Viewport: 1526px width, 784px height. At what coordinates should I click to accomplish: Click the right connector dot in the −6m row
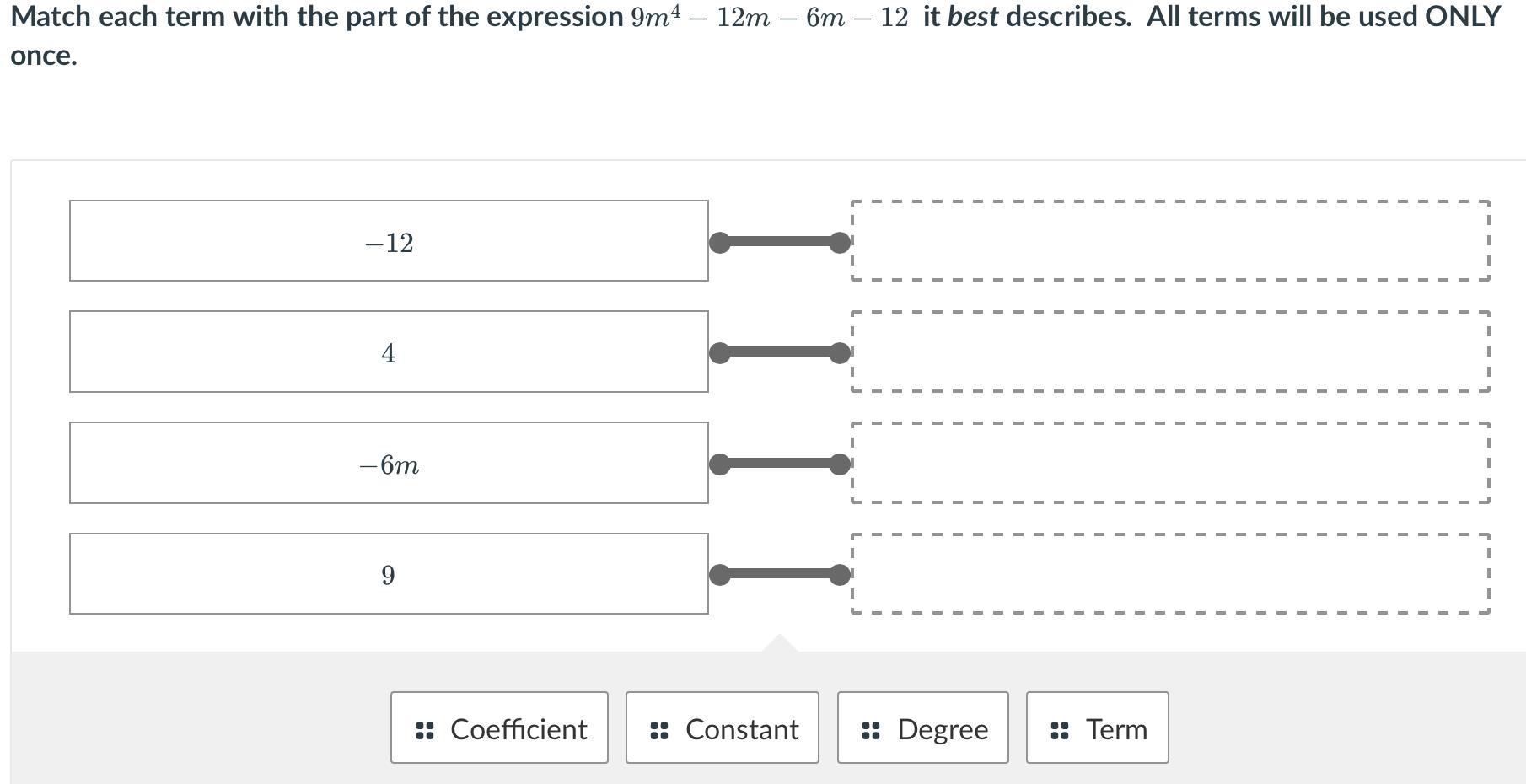tap(840, 464)
